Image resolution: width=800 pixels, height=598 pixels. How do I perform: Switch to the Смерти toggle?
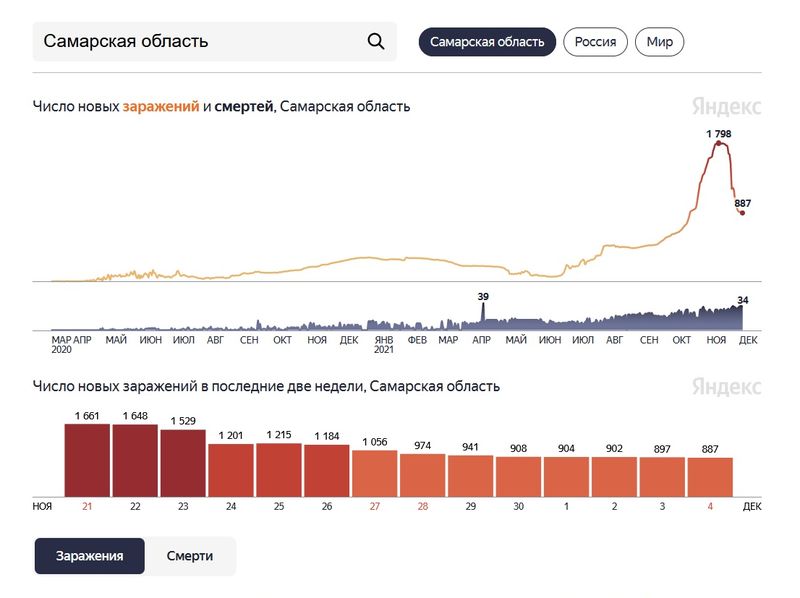pyautogui.click(x=190, y=556)
